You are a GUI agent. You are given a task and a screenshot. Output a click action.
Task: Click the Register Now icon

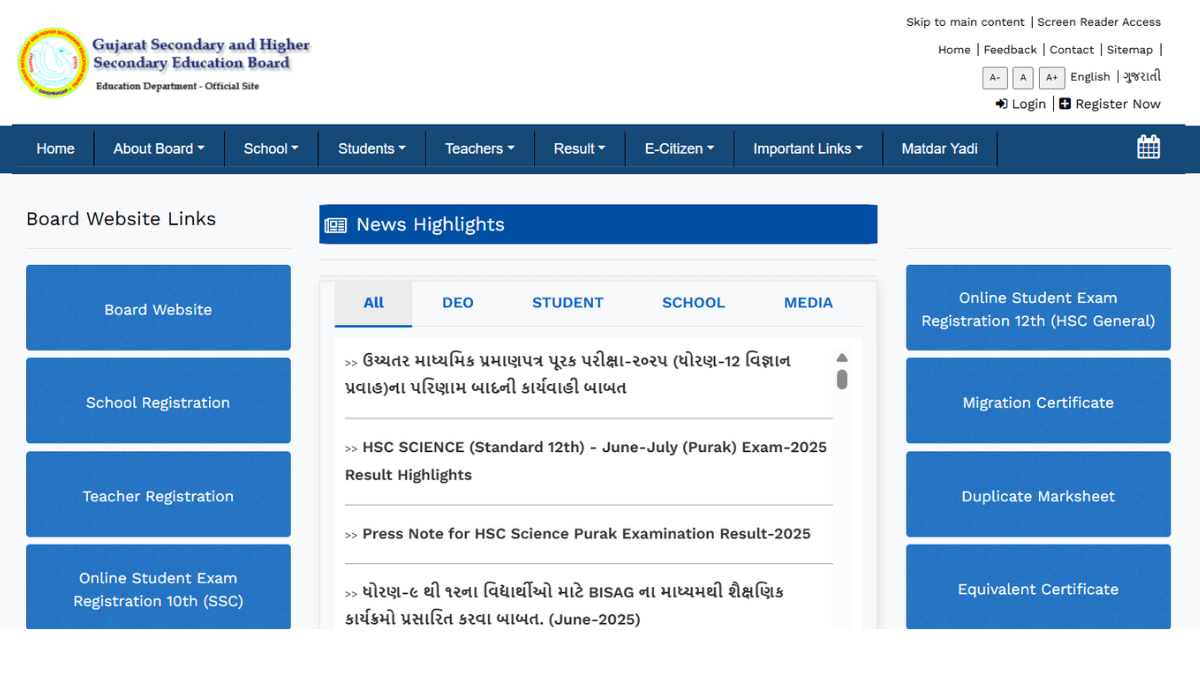click(1064, 103)
